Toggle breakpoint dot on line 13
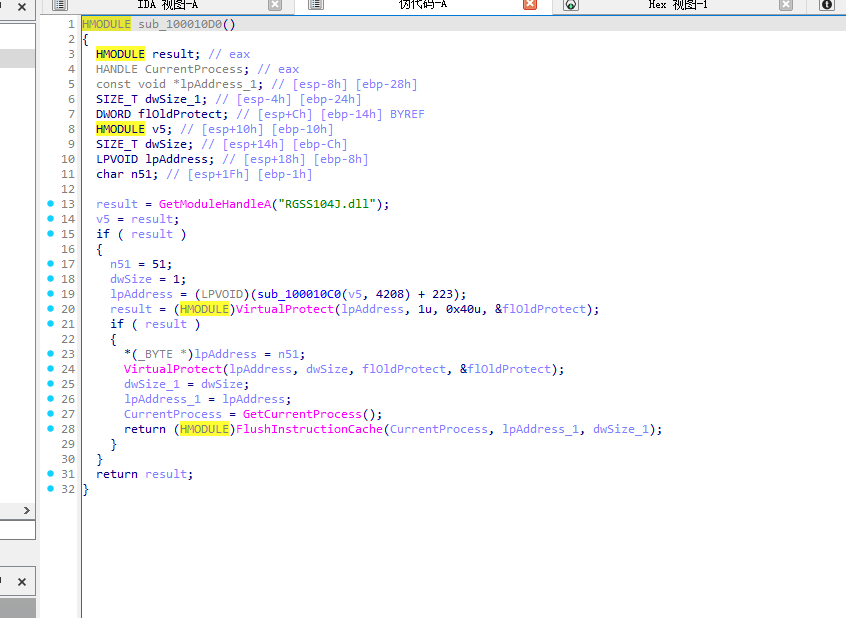Screen dimensions: 846x618 click(50, 204)
